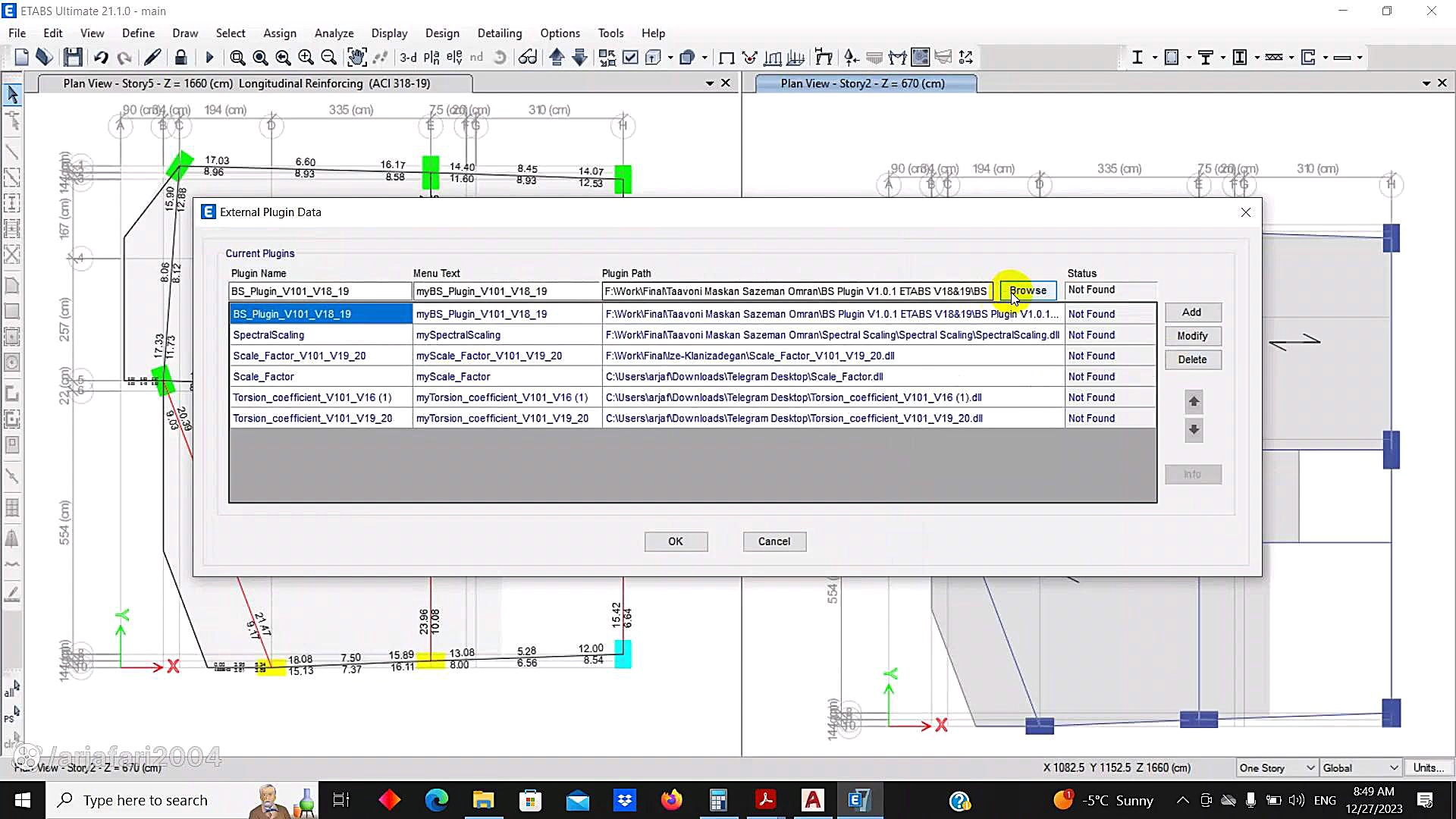Click the Move Down in List arrow
The image size is (1456, 819).
click(579, 57)
